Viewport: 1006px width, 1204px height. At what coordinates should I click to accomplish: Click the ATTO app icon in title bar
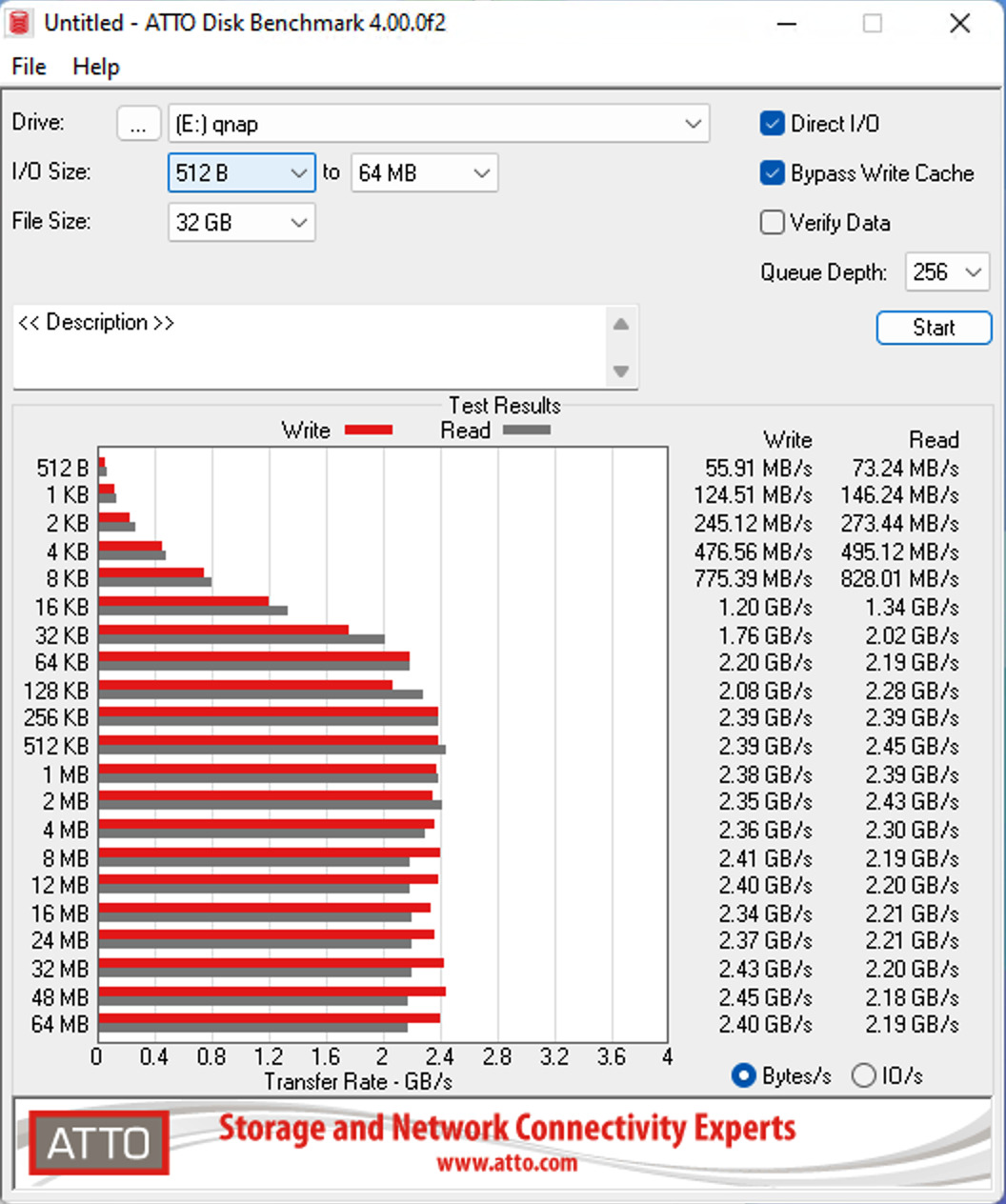(x=19, y=22)
